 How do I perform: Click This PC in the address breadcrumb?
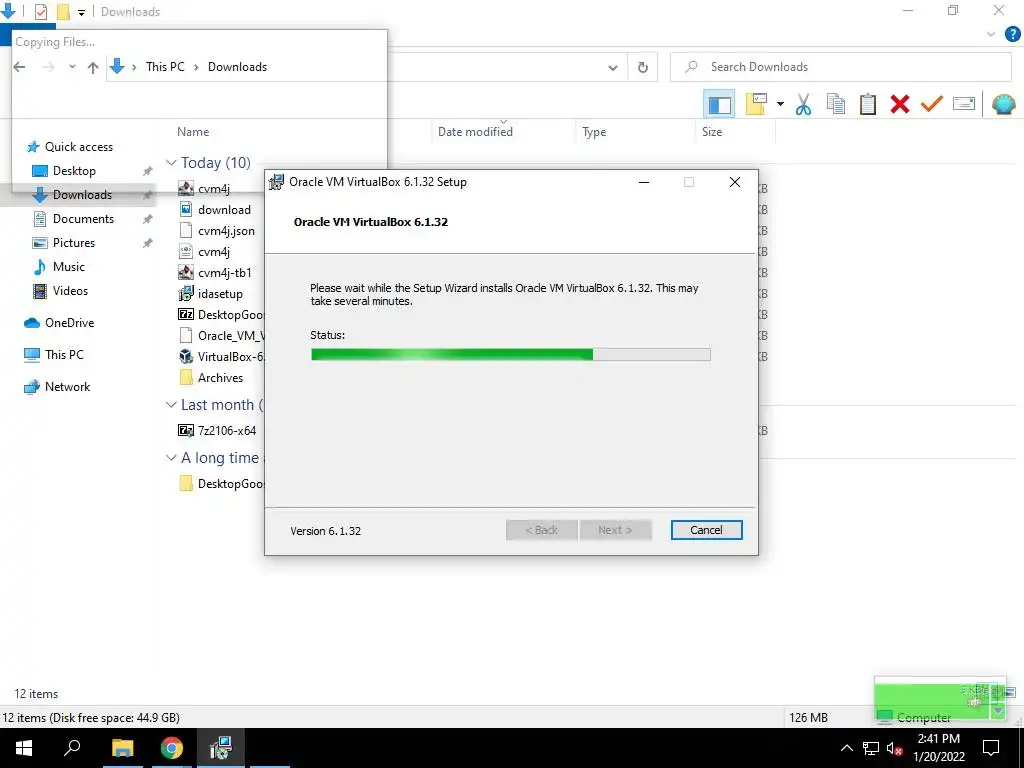[165, 67]
